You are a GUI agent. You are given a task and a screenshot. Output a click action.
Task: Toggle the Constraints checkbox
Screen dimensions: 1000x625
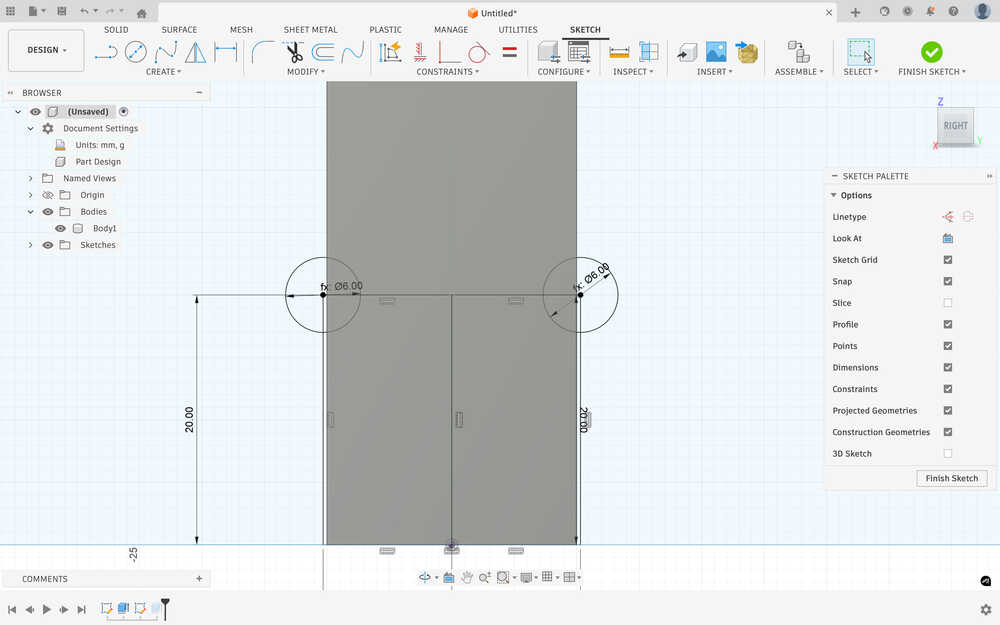click(x=948, y=389)
